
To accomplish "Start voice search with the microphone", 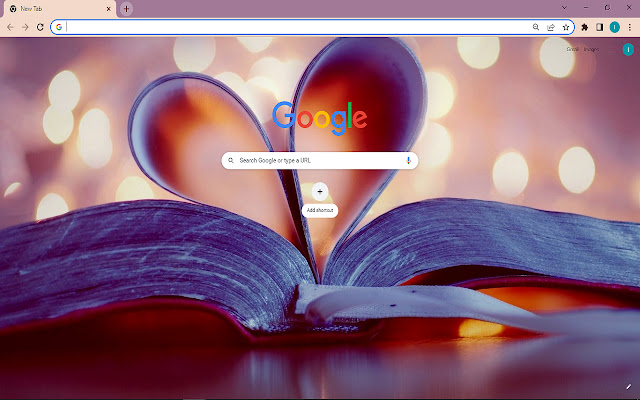I will click(x=409, y=160).
